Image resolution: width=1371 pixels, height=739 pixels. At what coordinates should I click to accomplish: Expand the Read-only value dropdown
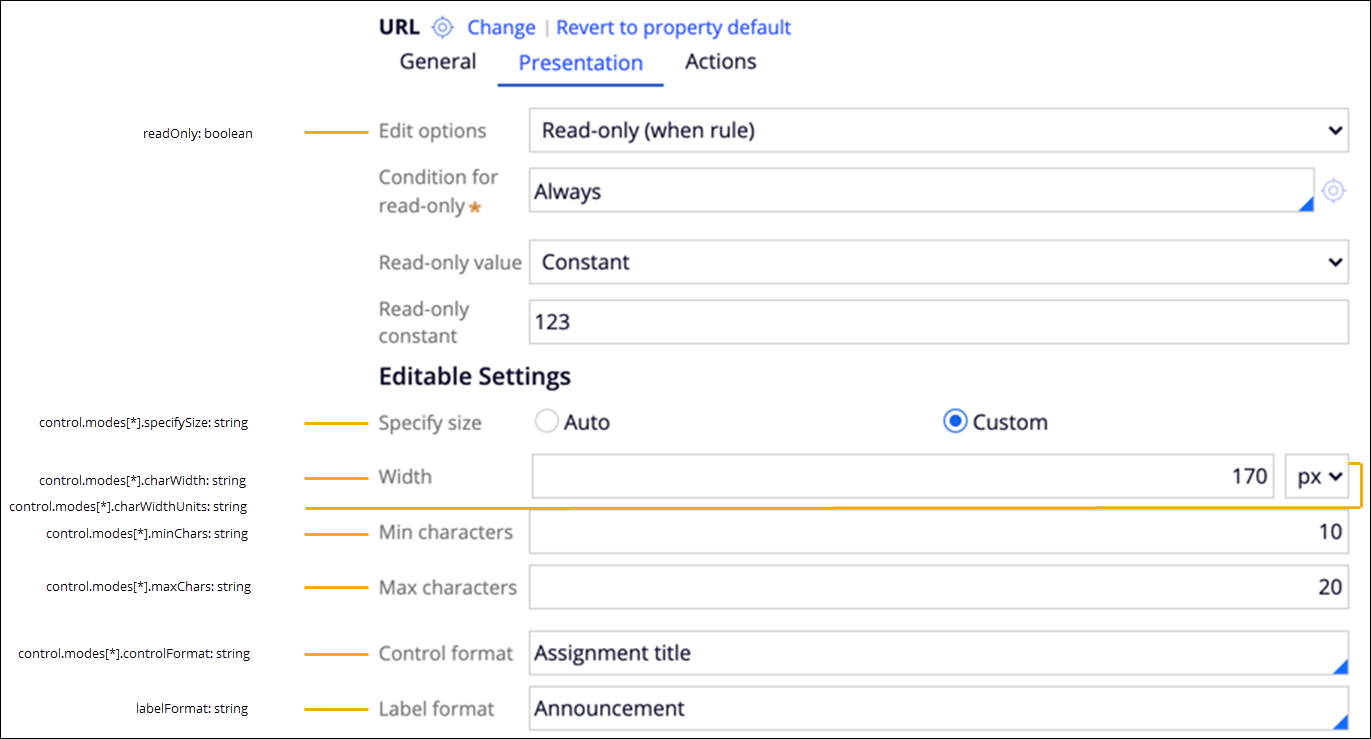pyautogui.click(x=938, y=262)
